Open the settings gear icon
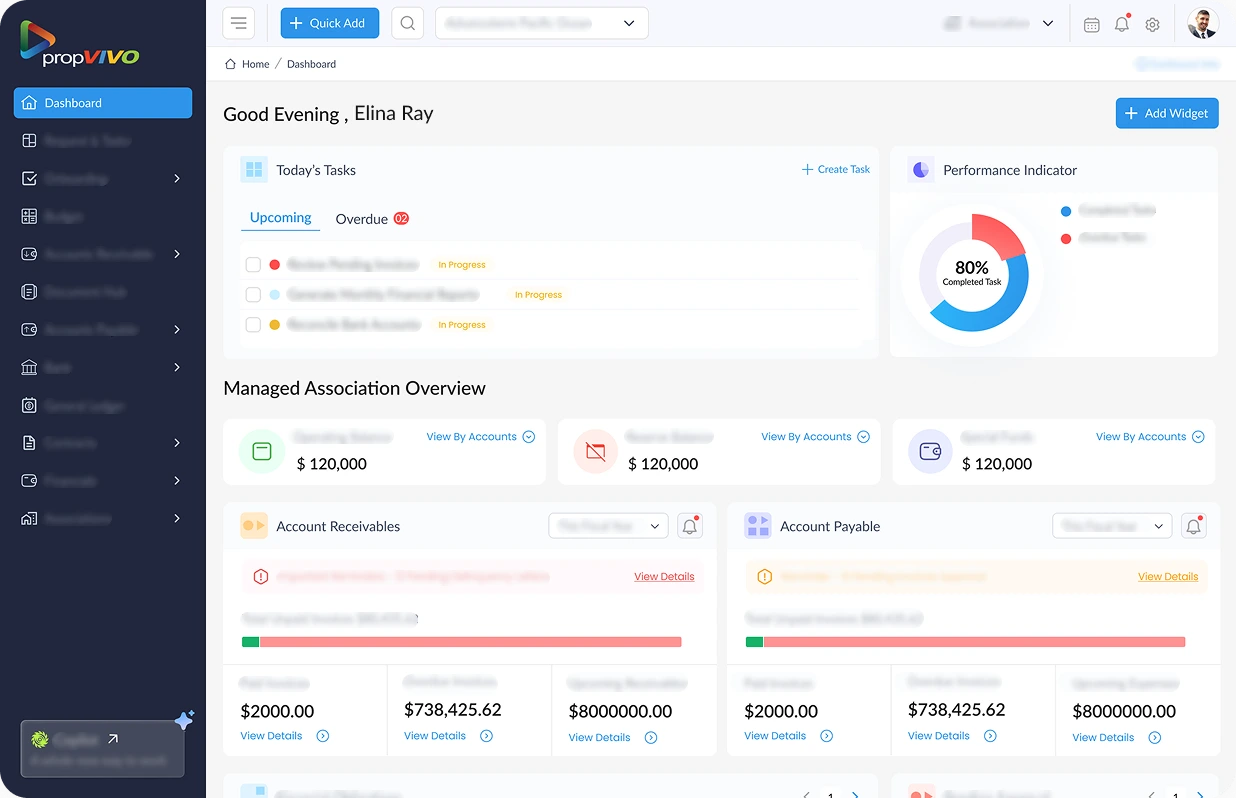The height and width of the screenshot is (798, 1236). pos(1152,24)
